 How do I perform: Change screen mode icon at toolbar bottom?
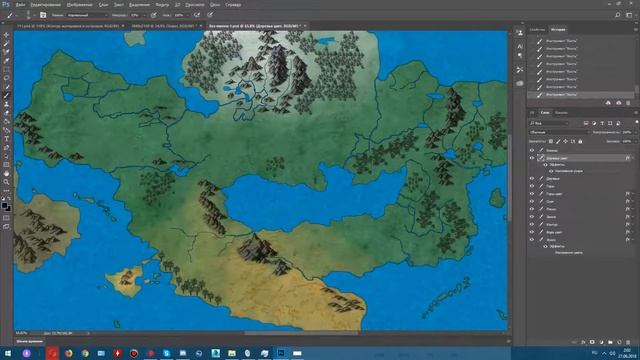point(6,227)
